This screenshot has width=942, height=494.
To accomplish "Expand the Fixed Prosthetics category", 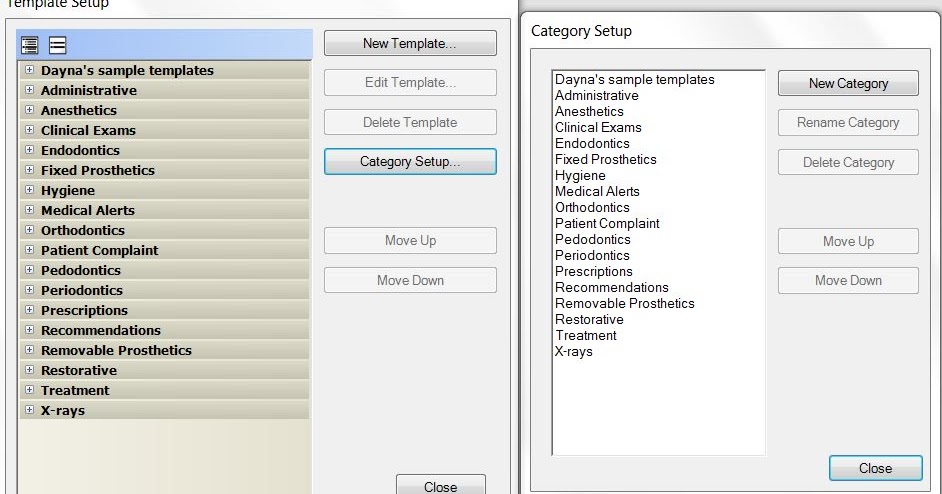I will point(29,170).
